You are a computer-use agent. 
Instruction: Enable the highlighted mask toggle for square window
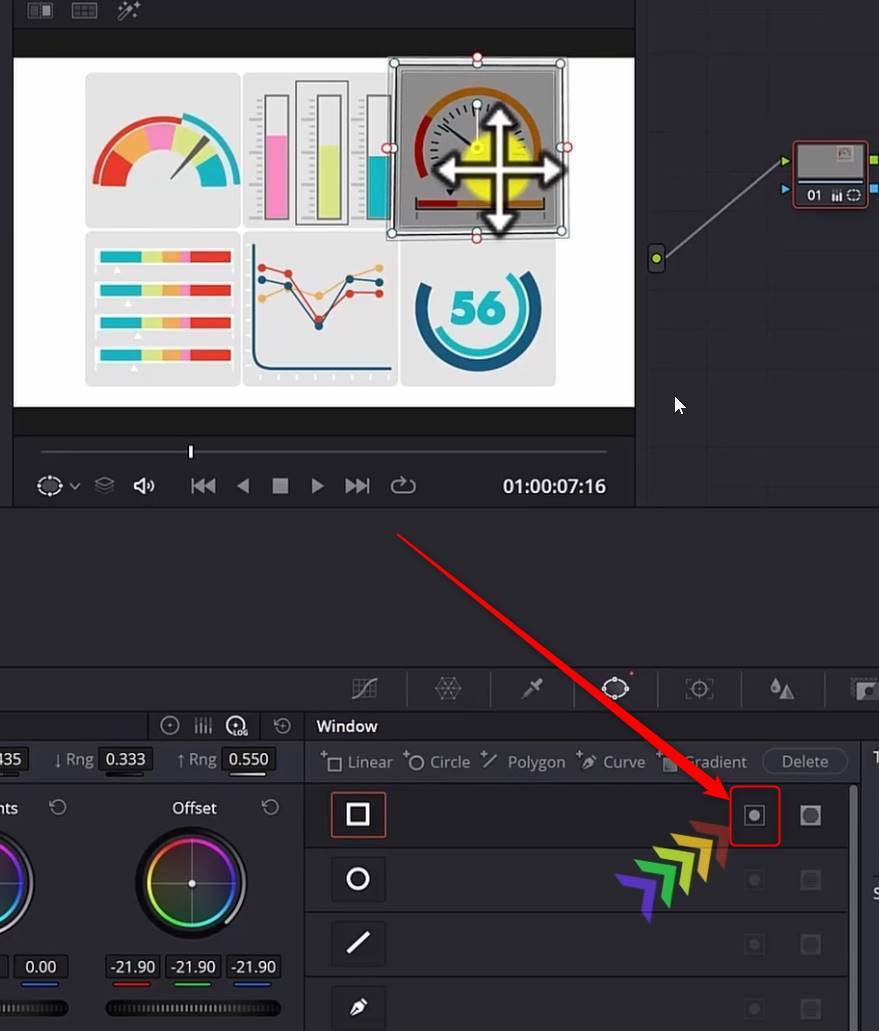coord(755,815)
